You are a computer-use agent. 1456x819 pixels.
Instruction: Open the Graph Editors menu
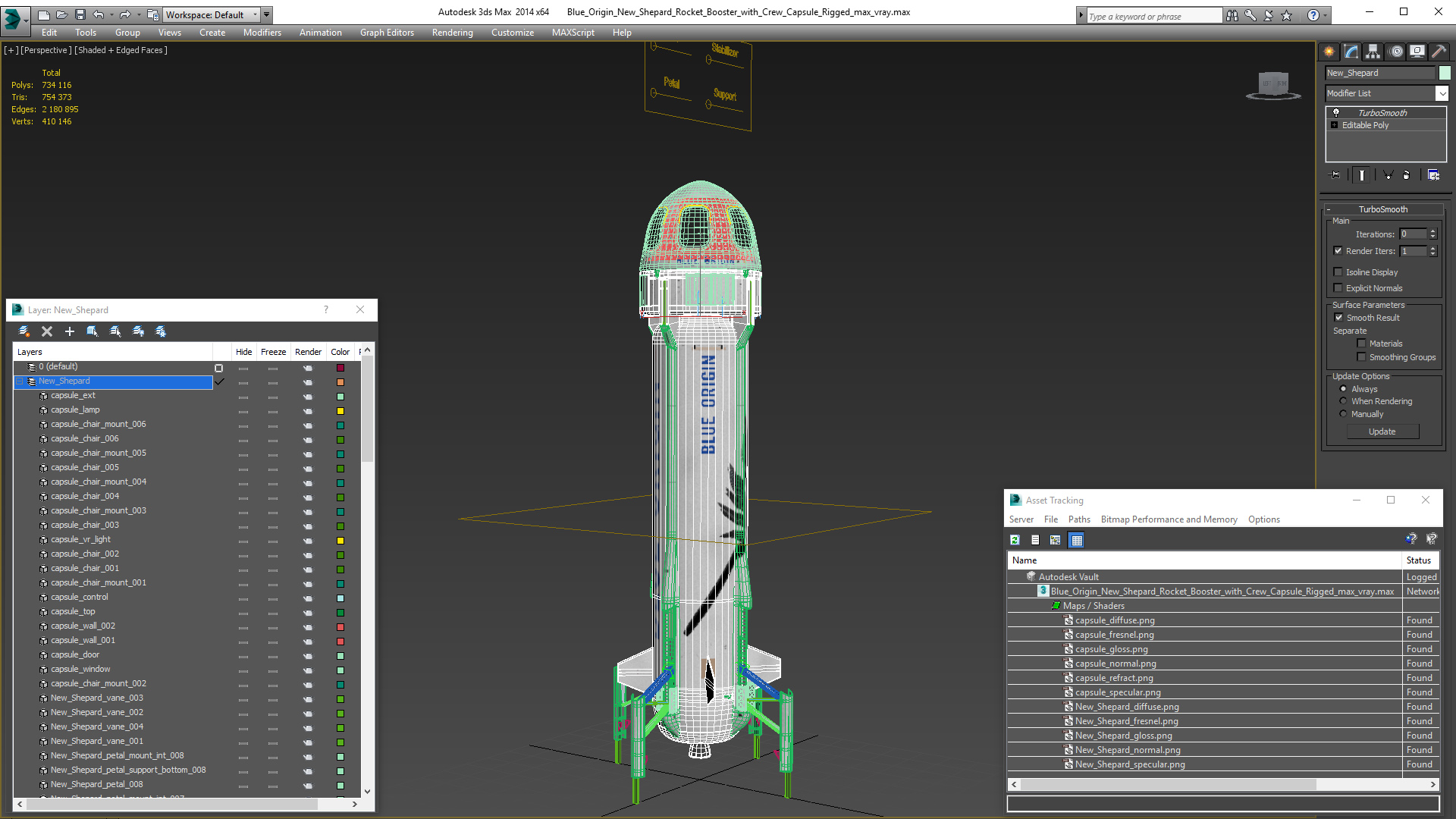(x=387, y=33)
